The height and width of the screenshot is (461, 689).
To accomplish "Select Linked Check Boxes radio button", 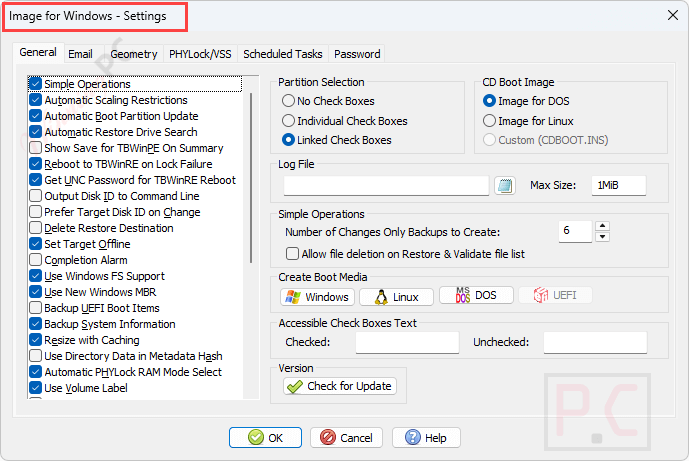I will [x=288, y=140].
